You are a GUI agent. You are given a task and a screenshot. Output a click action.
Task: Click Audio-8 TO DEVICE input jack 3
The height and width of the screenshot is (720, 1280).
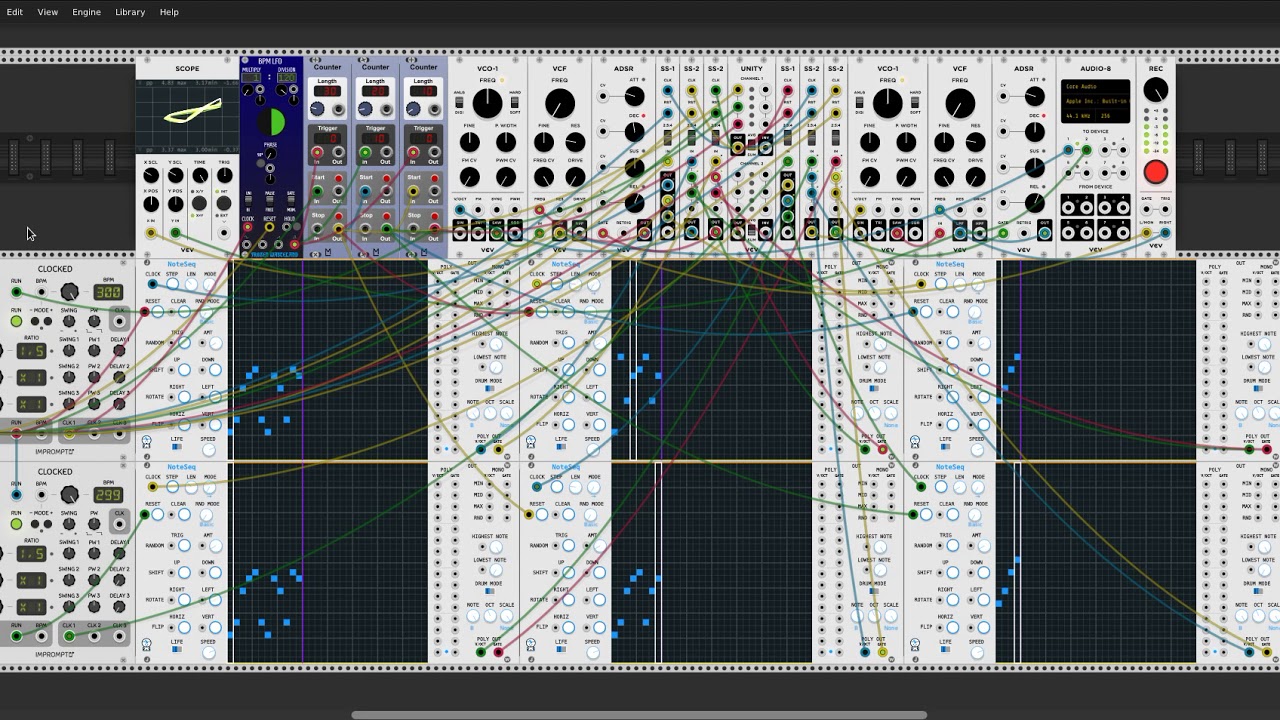1104,150
